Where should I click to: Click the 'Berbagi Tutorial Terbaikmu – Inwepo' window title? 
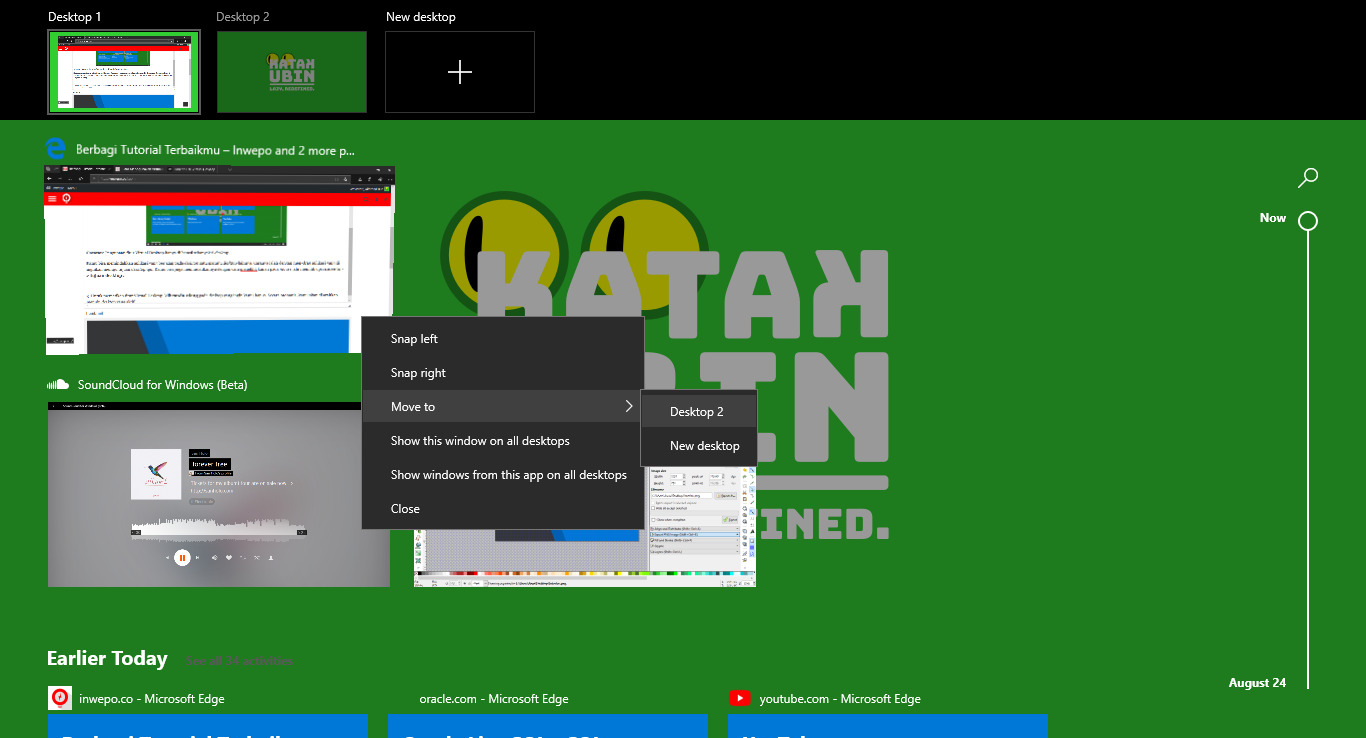pyautogui.click(x=215, y=151)
